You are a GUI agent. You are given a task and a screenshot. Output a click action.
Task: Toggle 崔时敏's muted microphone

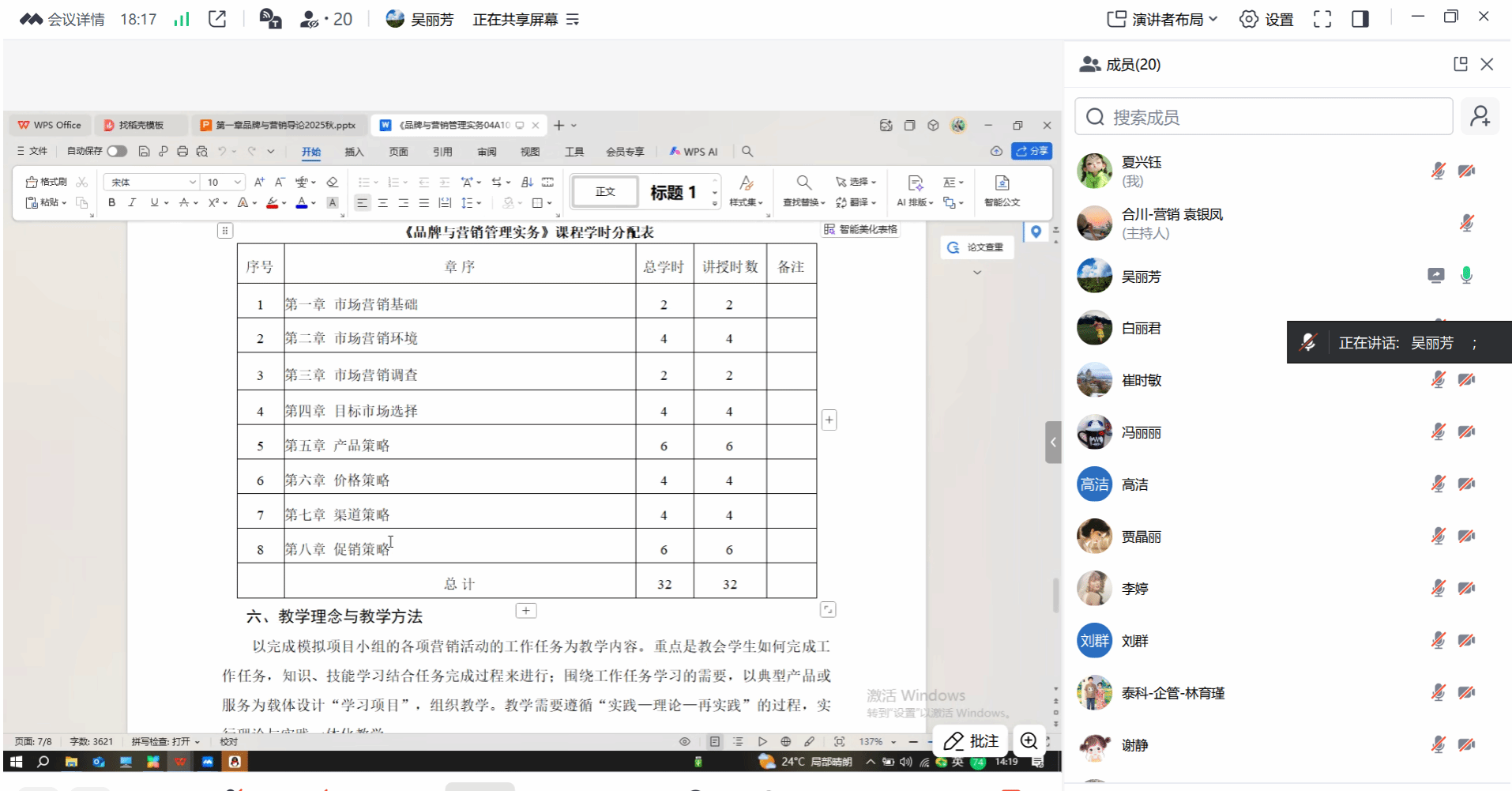1438,380
